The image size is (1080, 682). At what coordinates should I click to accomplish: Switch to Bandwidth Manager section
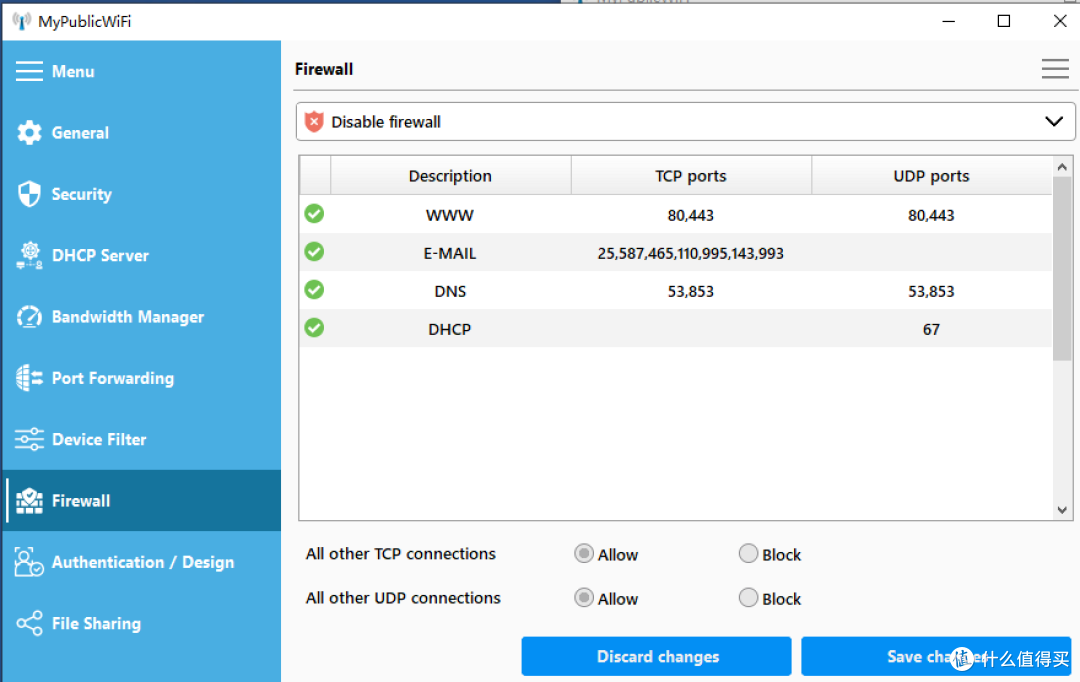(x=141, y=316)
